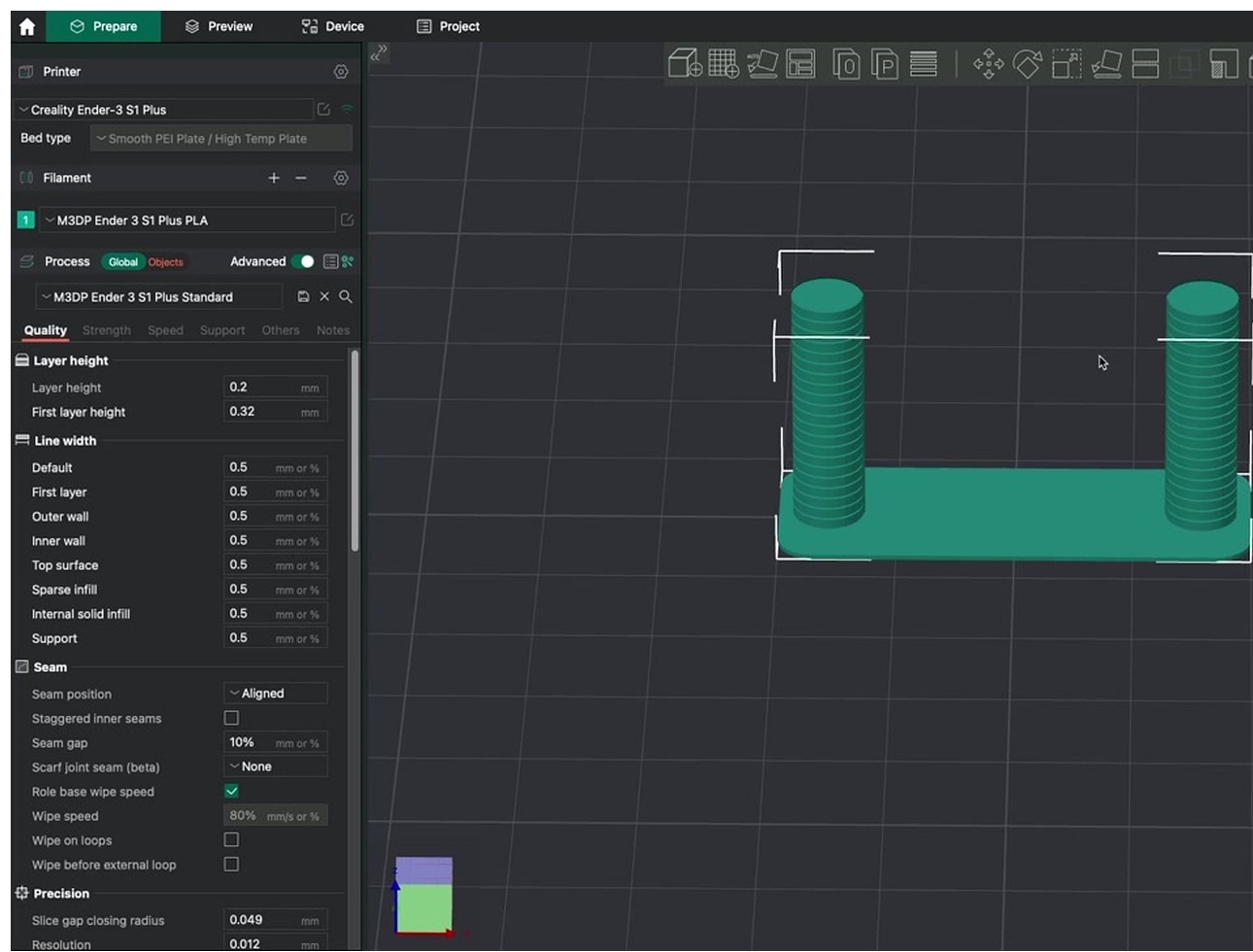Select the Global process mode
The height and width of the screenshot is (952, 1253).
tap(123, 261)
